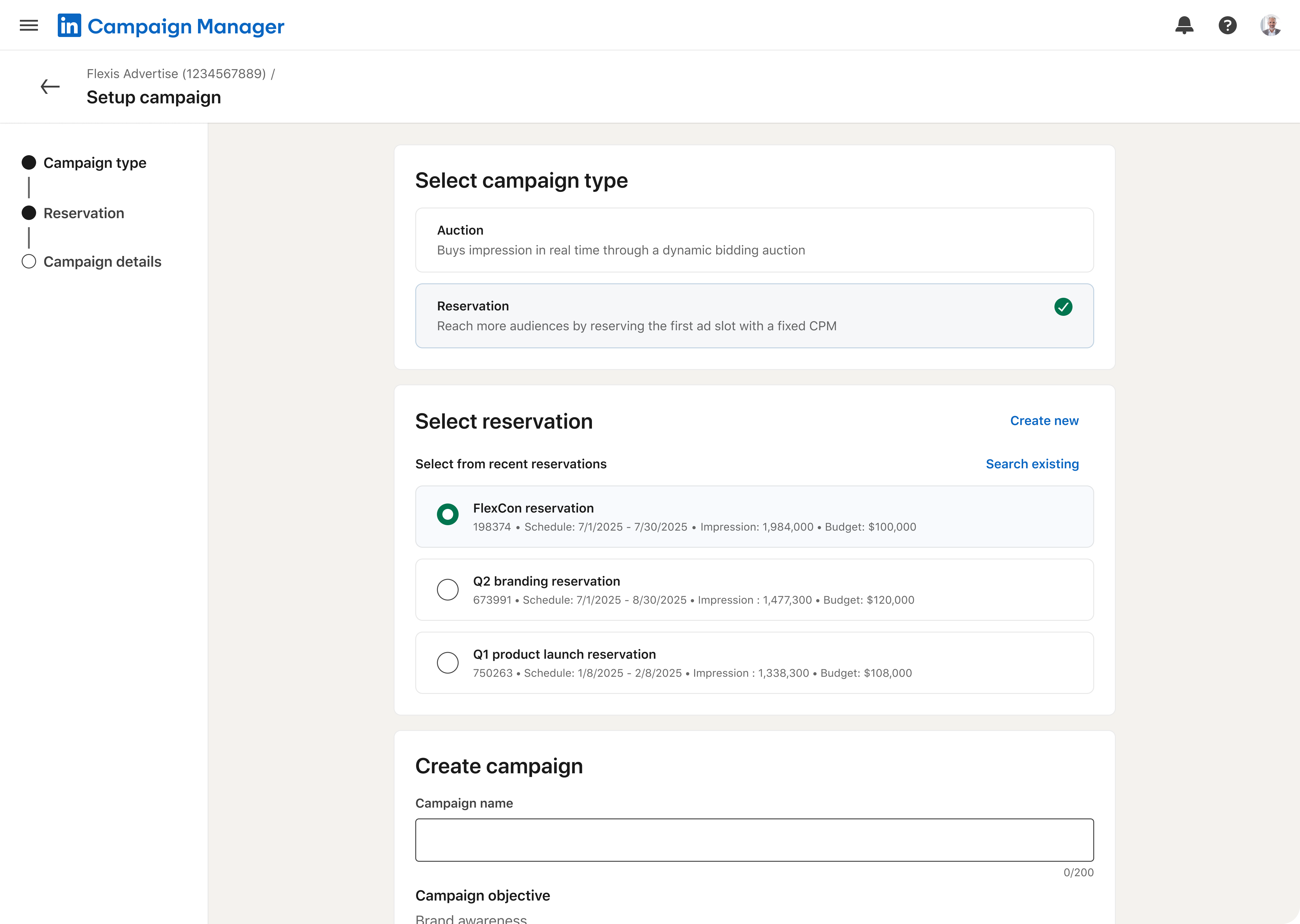Open the help question mark icon
Image resolution: width=1300 pixels, height=924 pixels.
tap(1227, 26)
